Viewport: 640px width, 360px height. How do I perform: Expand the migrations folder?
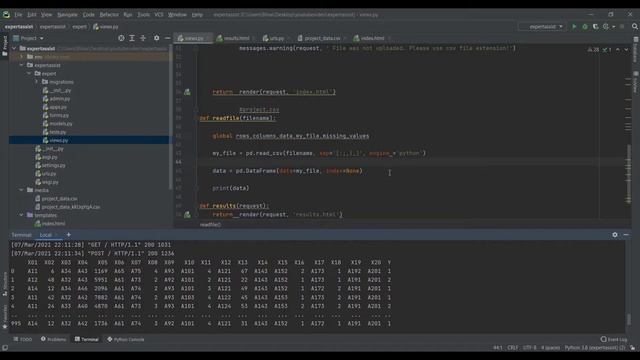(x=37, y=82)
